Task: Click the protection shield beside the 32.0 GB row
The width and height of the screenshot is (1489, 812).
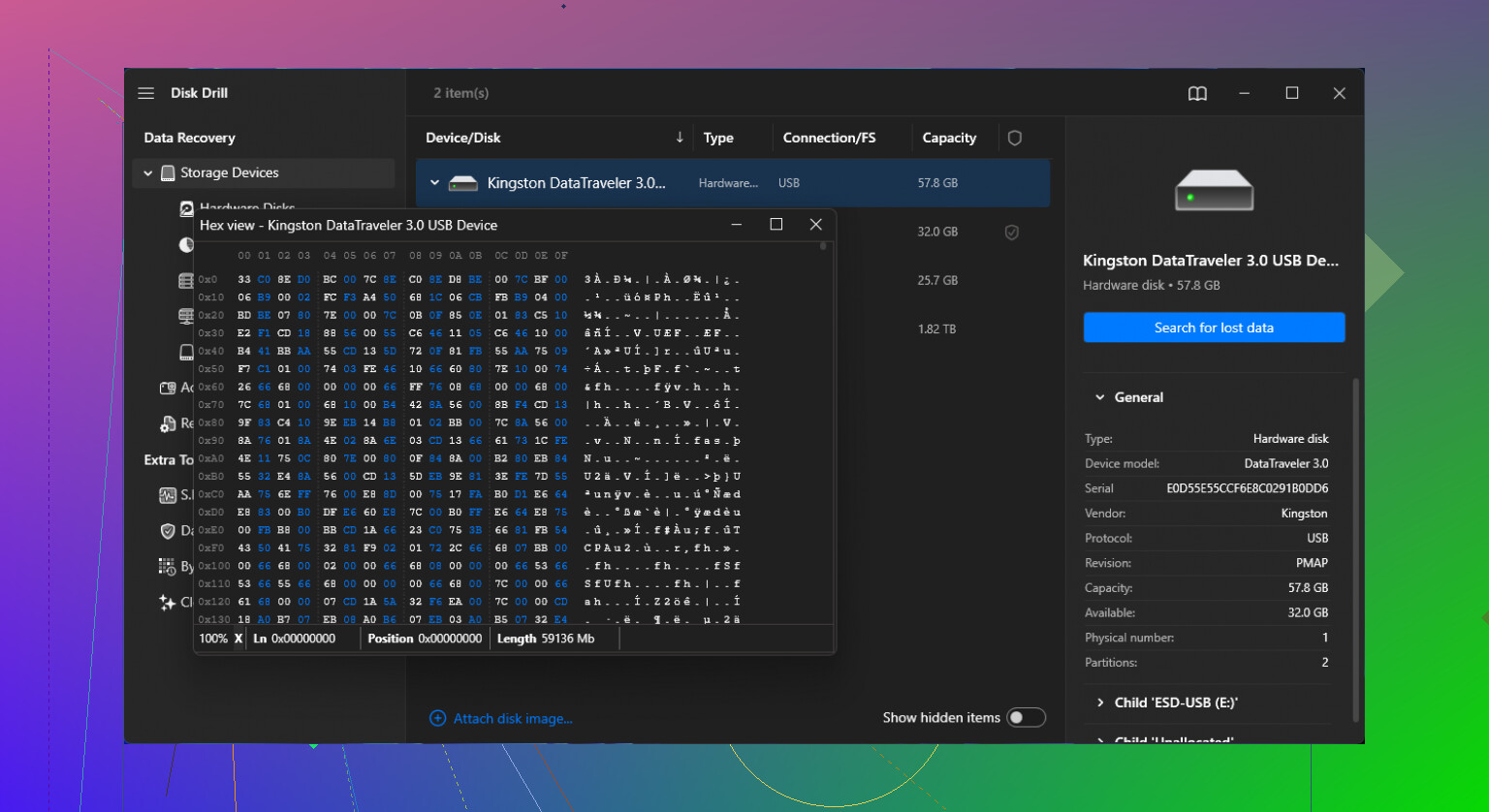Action: click(1011, 233)
